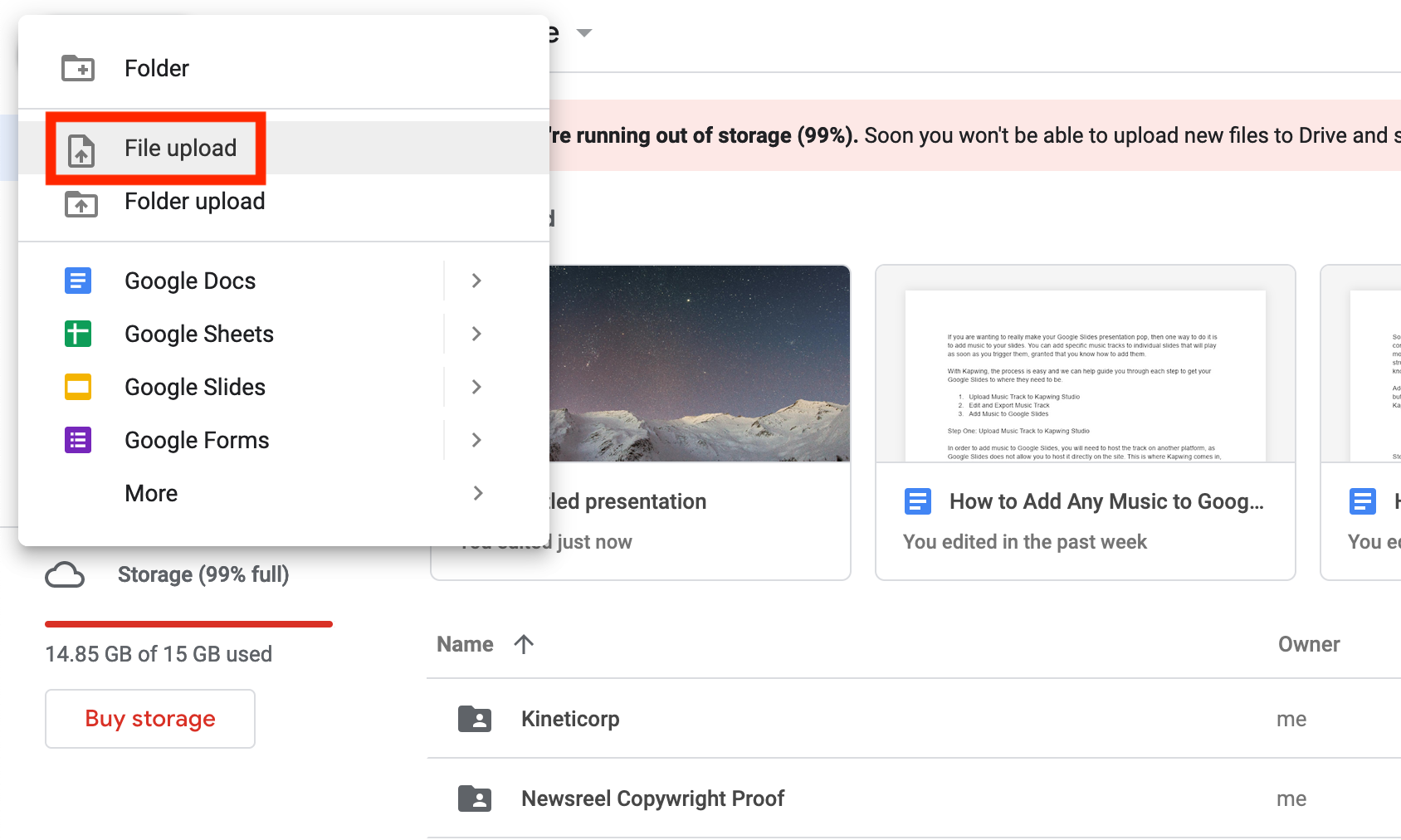Toggle sort direction arrow beside Name
1401x840 pixels.
[x=524, y=644]
